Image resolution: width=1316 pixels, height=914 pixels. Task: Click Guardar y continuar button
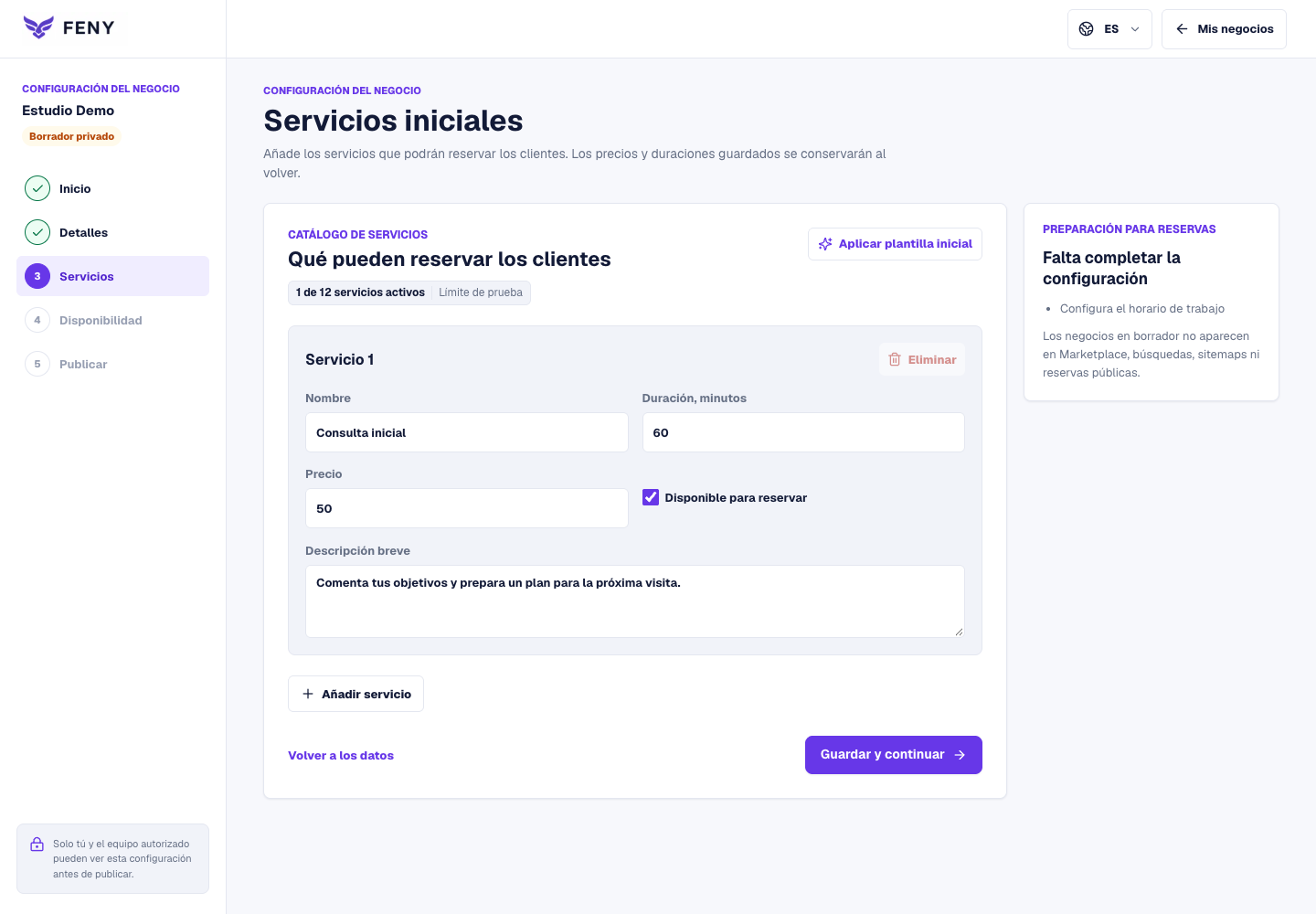click(x=894, y=755)
